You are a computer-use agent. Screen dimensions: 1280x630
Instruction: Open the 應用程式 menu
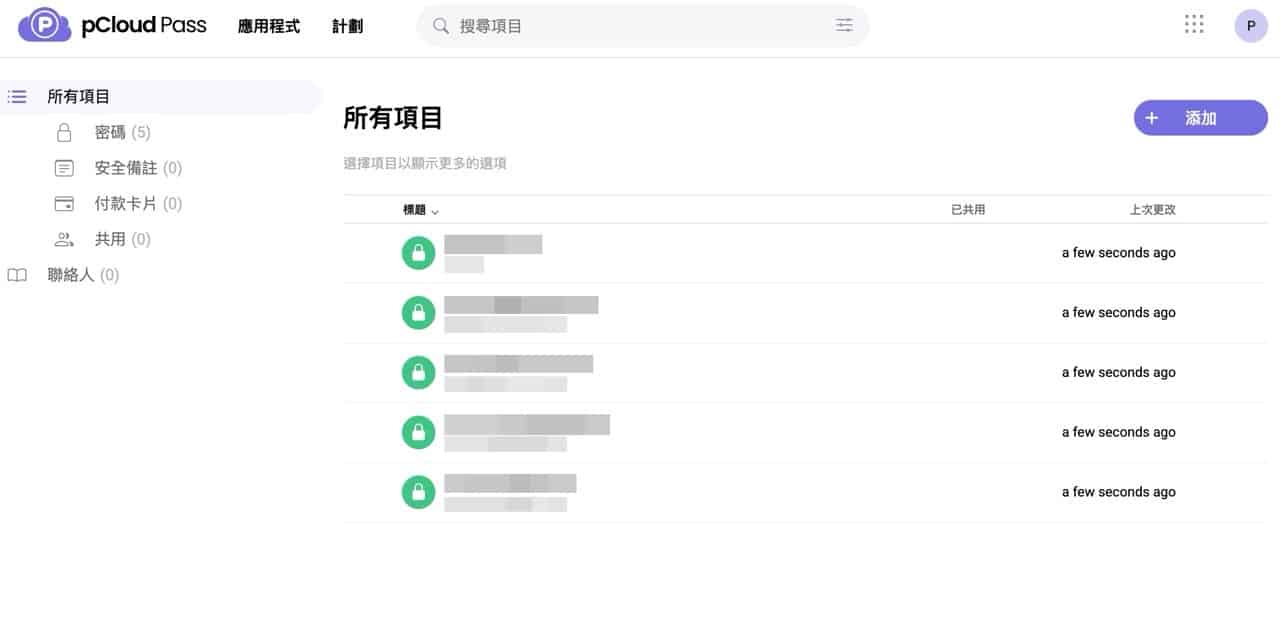point(269,27)
